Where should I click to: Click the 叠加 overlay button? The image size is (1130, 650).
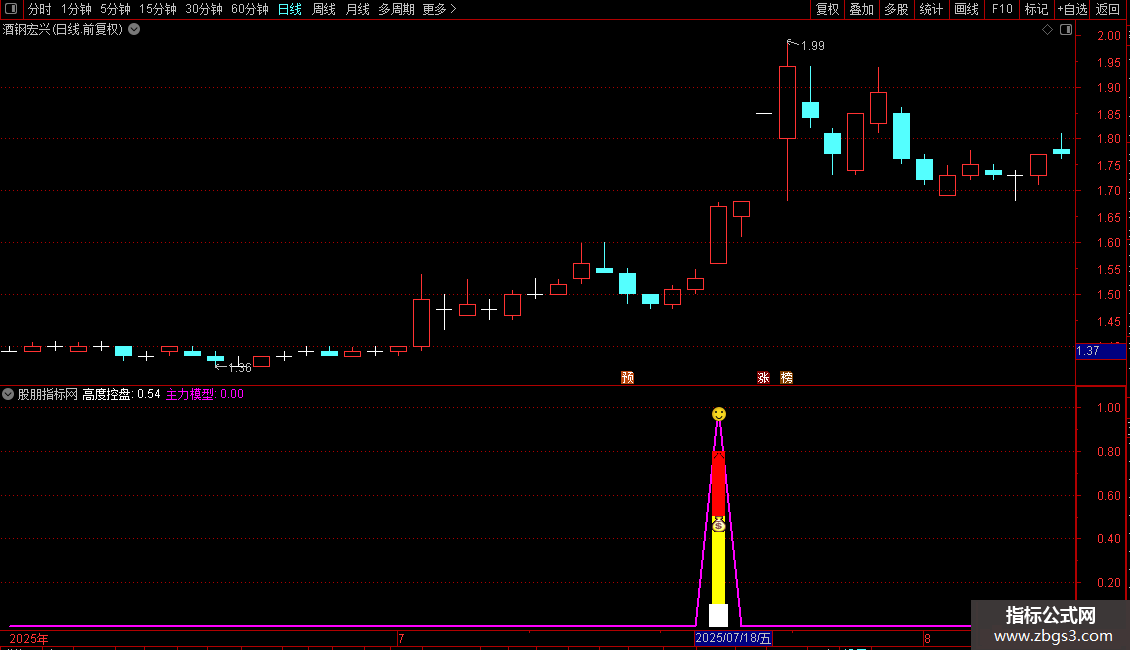[x=861, y=9]
